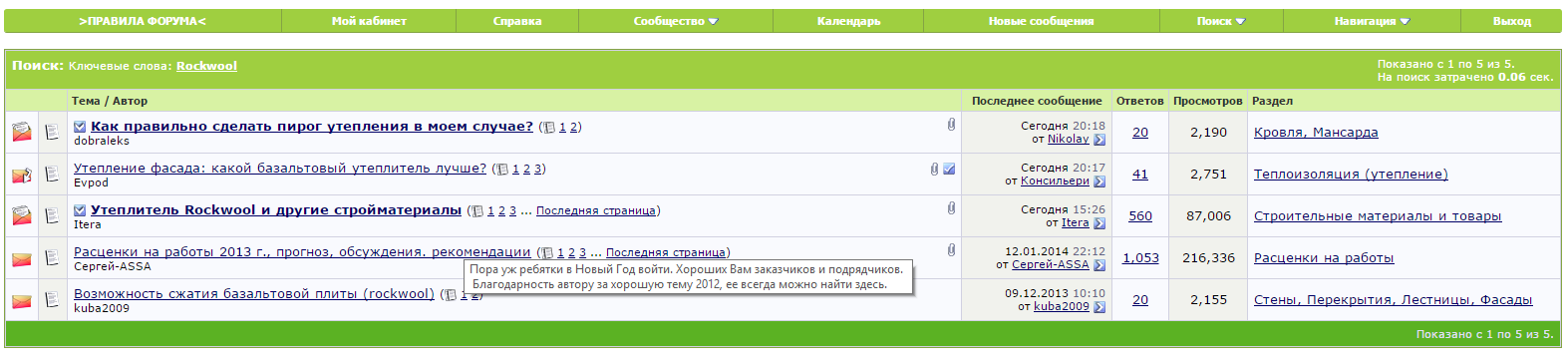Open Мой кабинет menu item

click(369, 21)
